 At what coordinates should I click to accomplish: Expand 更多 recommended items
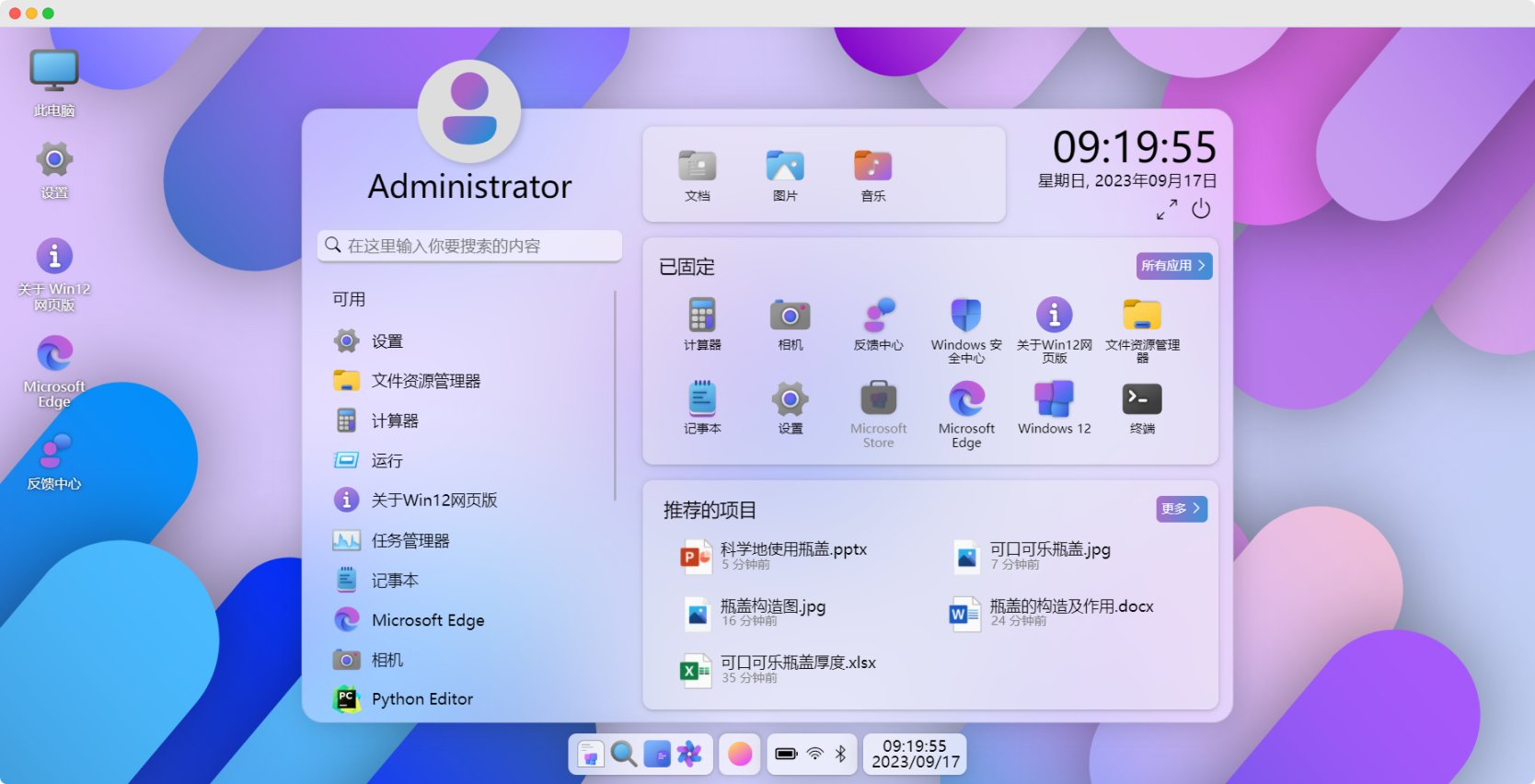(1182, 509)
